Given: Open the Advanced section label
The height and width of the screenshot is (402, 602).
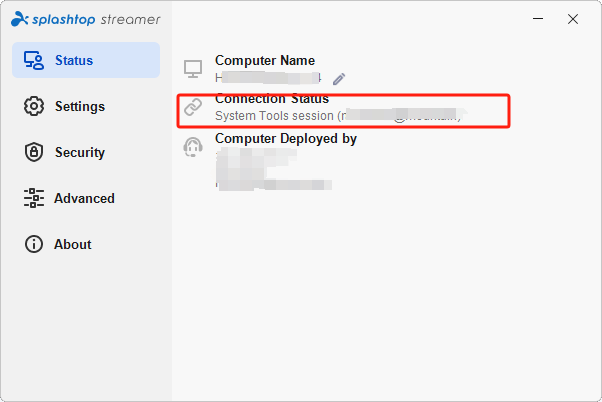Looking at the screenshot, I should 84,199.
